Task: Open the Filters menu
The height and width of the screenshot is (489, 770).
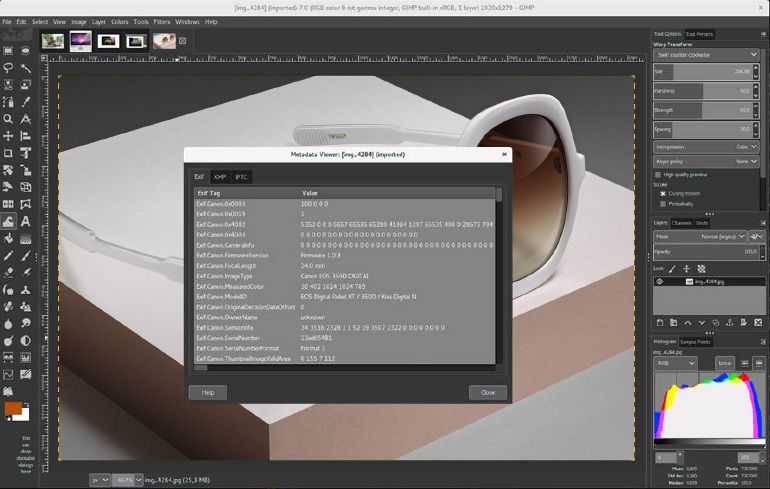Action: pyautogui.click(x=162, y=22)
